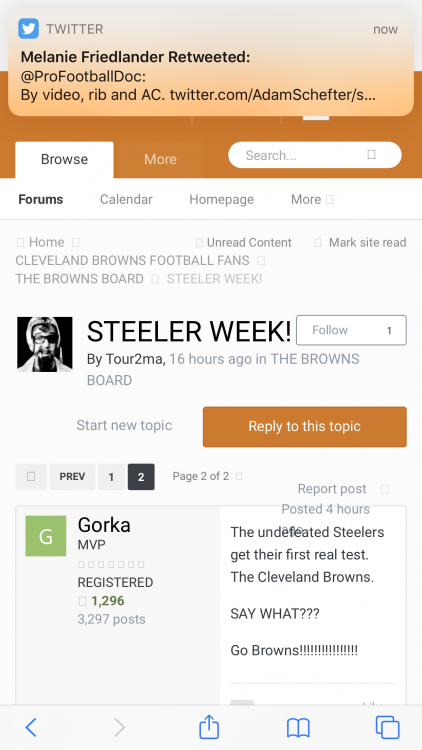The height and width of the screenshot is (750, 422).
Task: Open the Page 2 of 2 jump dropdown
Action: click(x=208, y=476)
